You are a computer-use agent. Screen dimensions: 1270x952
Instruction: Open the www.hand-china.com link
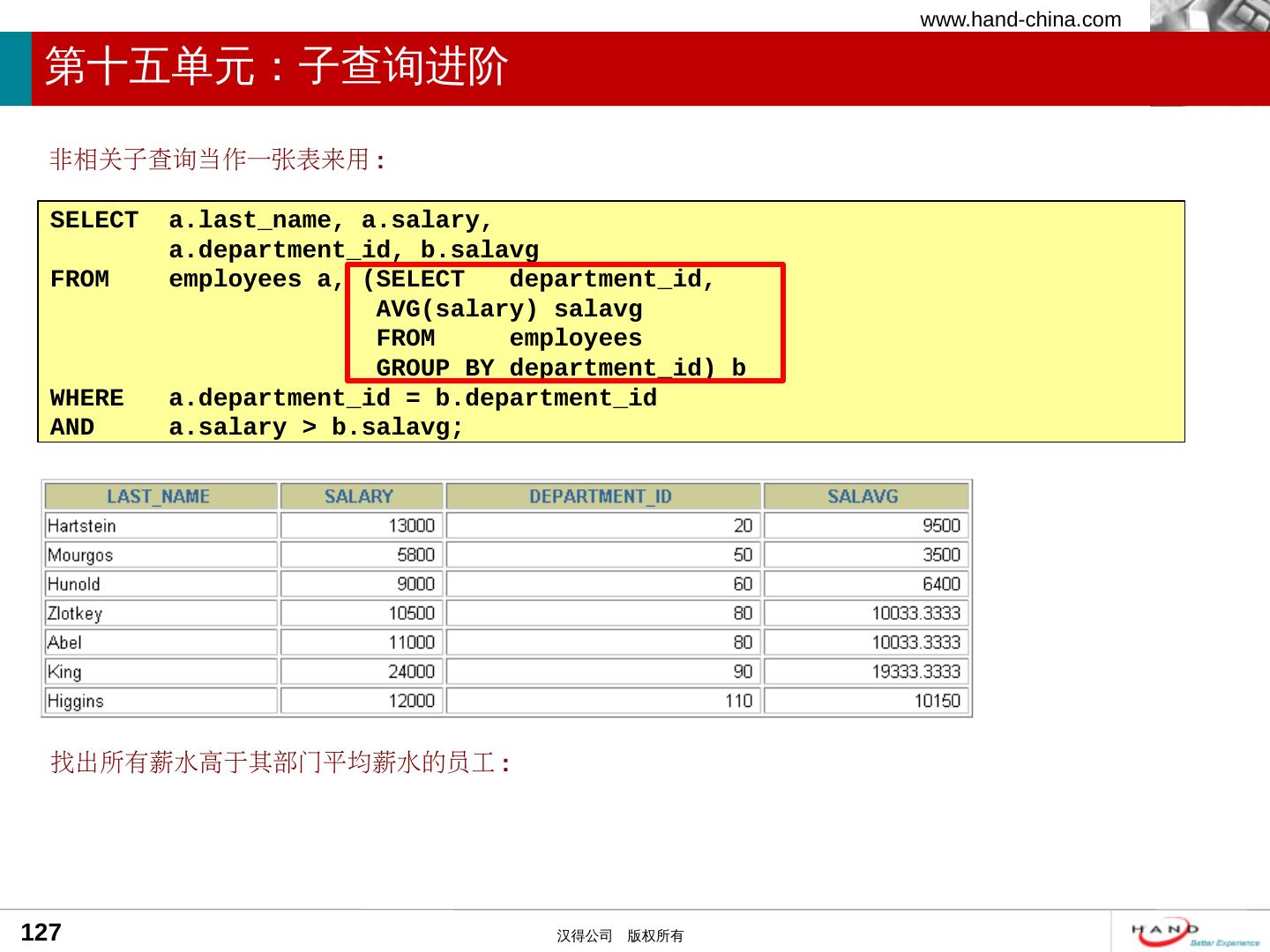click(1020, 19)
